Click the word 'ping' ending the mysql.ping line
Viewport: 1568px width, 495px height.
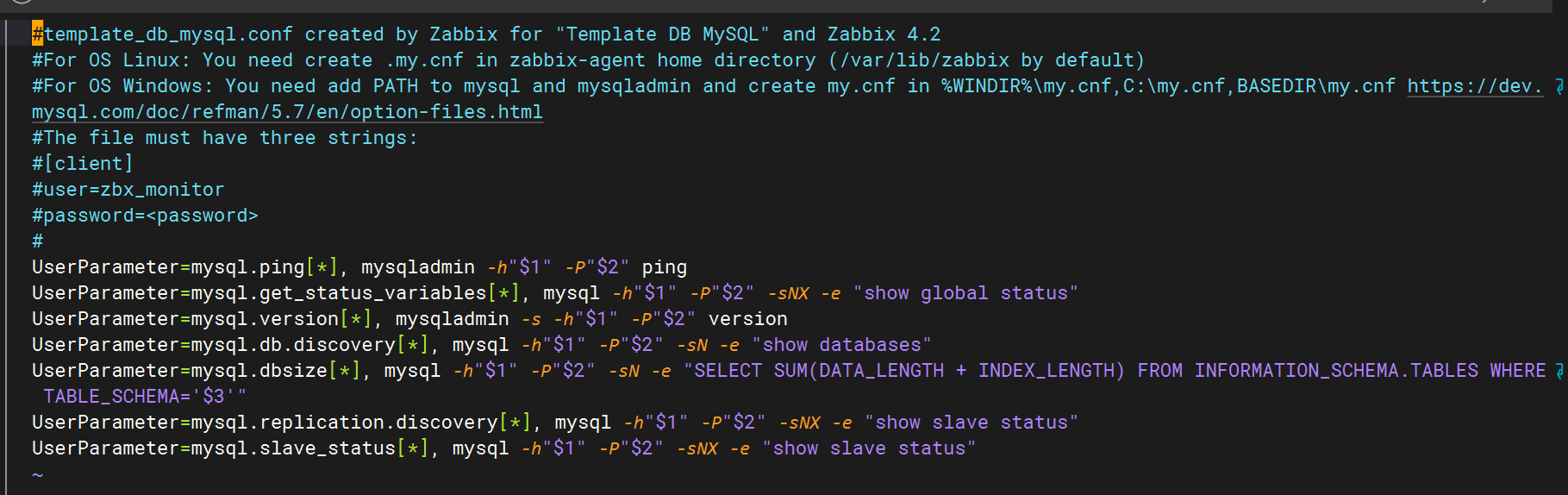[664, 267]
